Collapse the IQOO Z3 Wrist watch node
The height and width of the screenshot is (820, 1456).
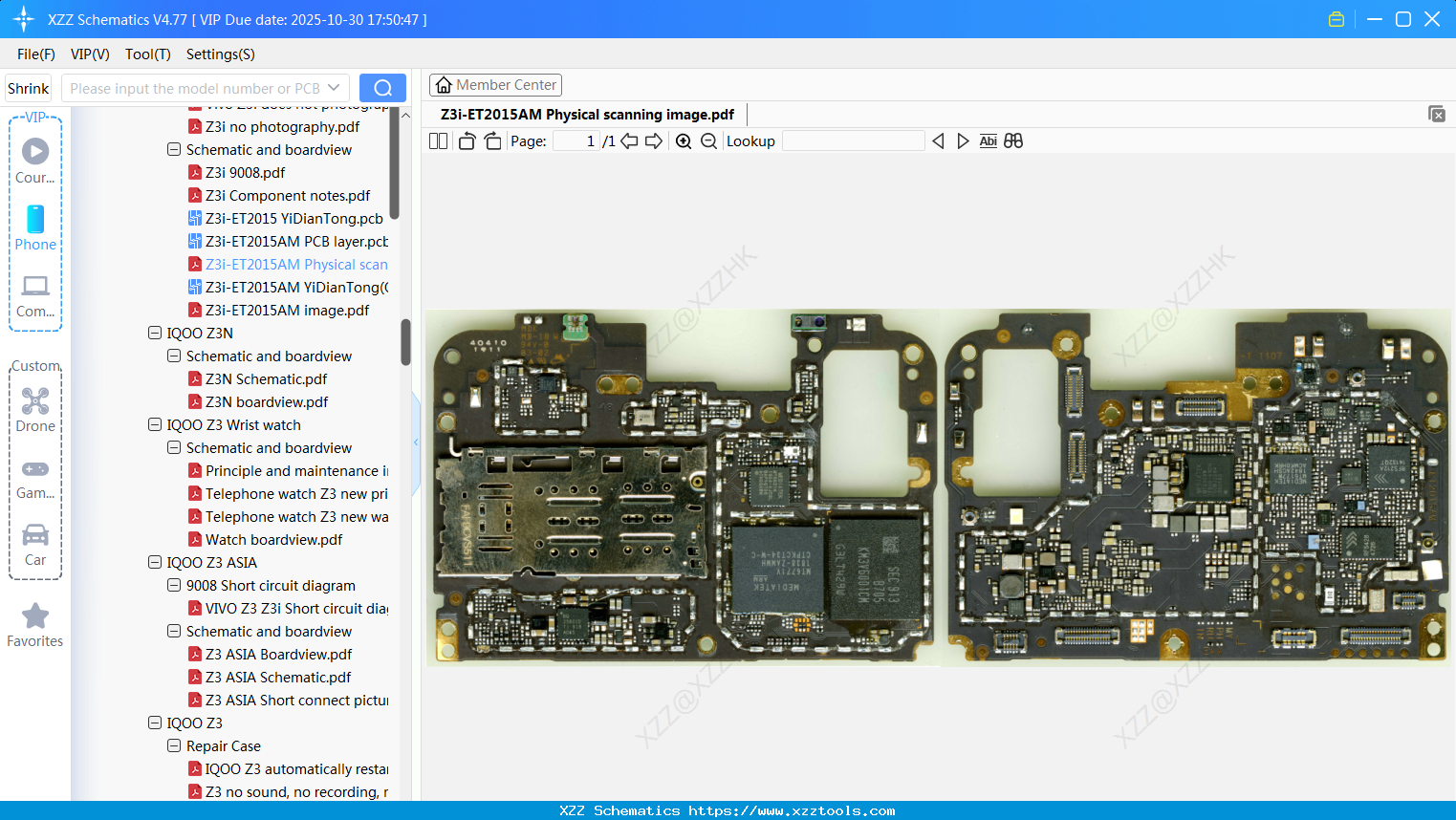(x=155, y=425)
